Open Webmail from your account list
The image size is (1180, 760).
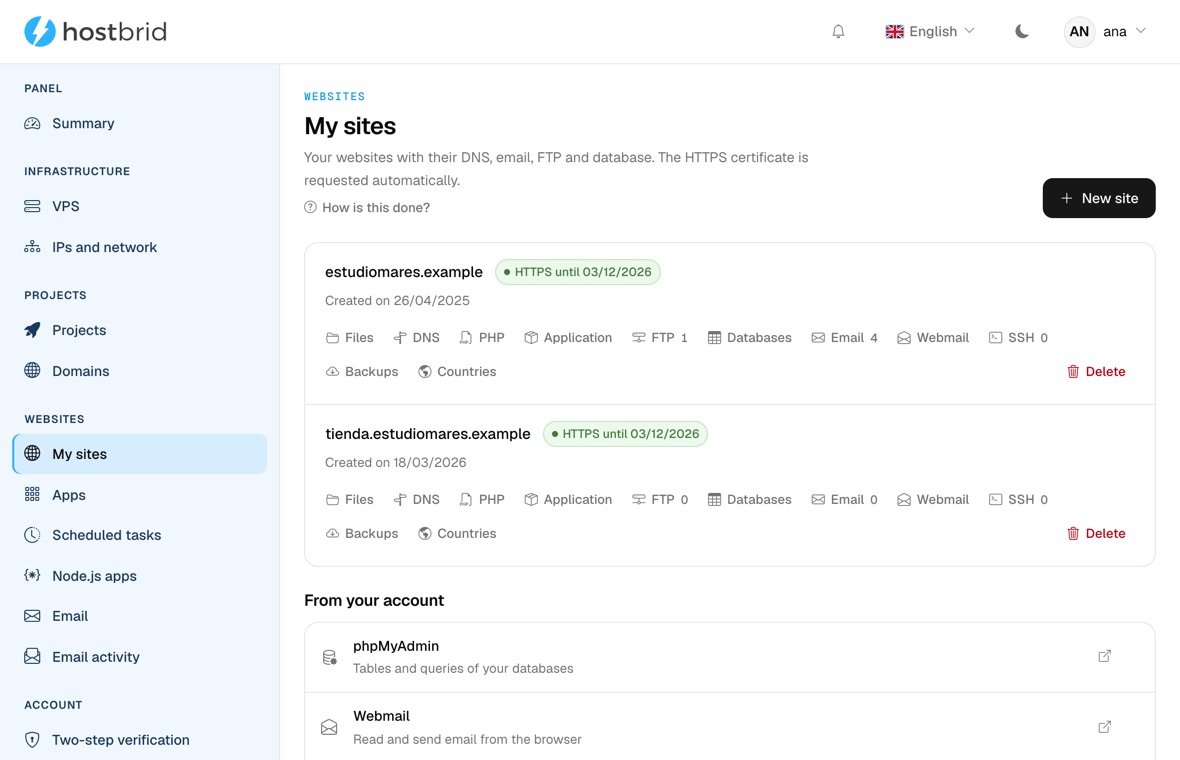pos(729,727)
